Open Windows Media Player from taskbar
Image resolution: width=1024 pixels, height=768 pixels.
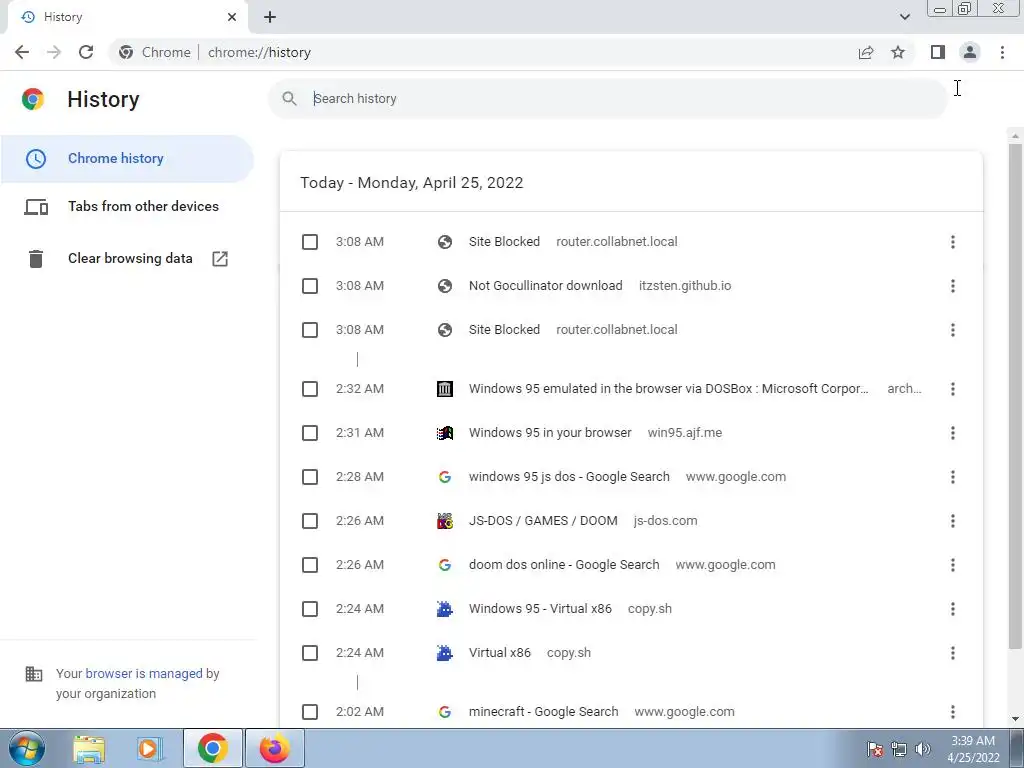click(x=150, y=748)
